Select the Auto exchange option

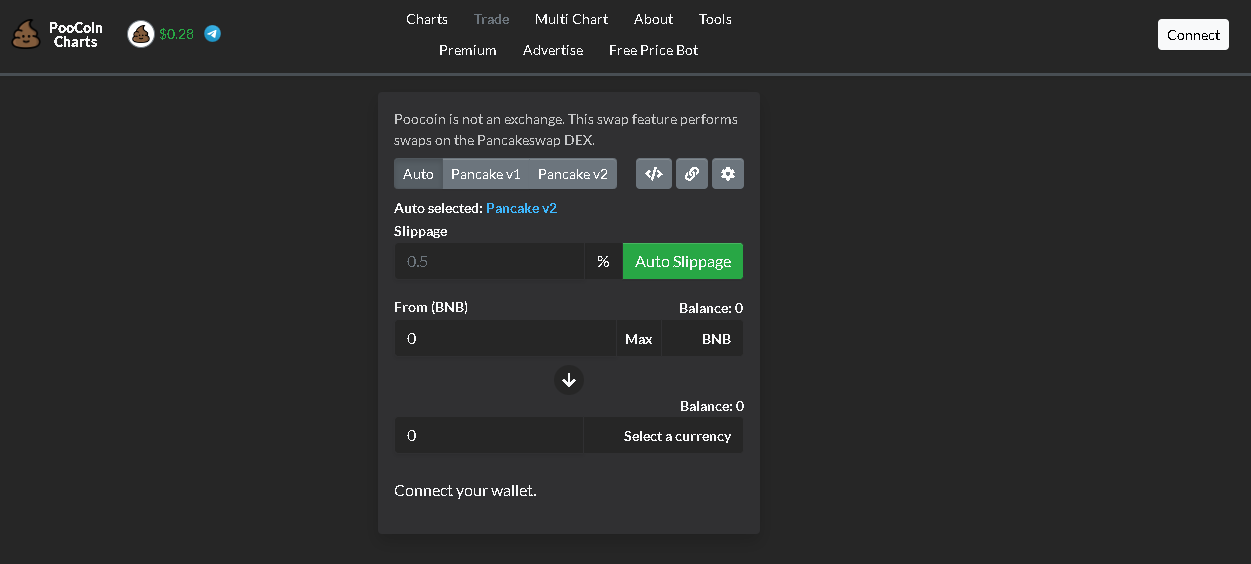click(x=418, y=174)
